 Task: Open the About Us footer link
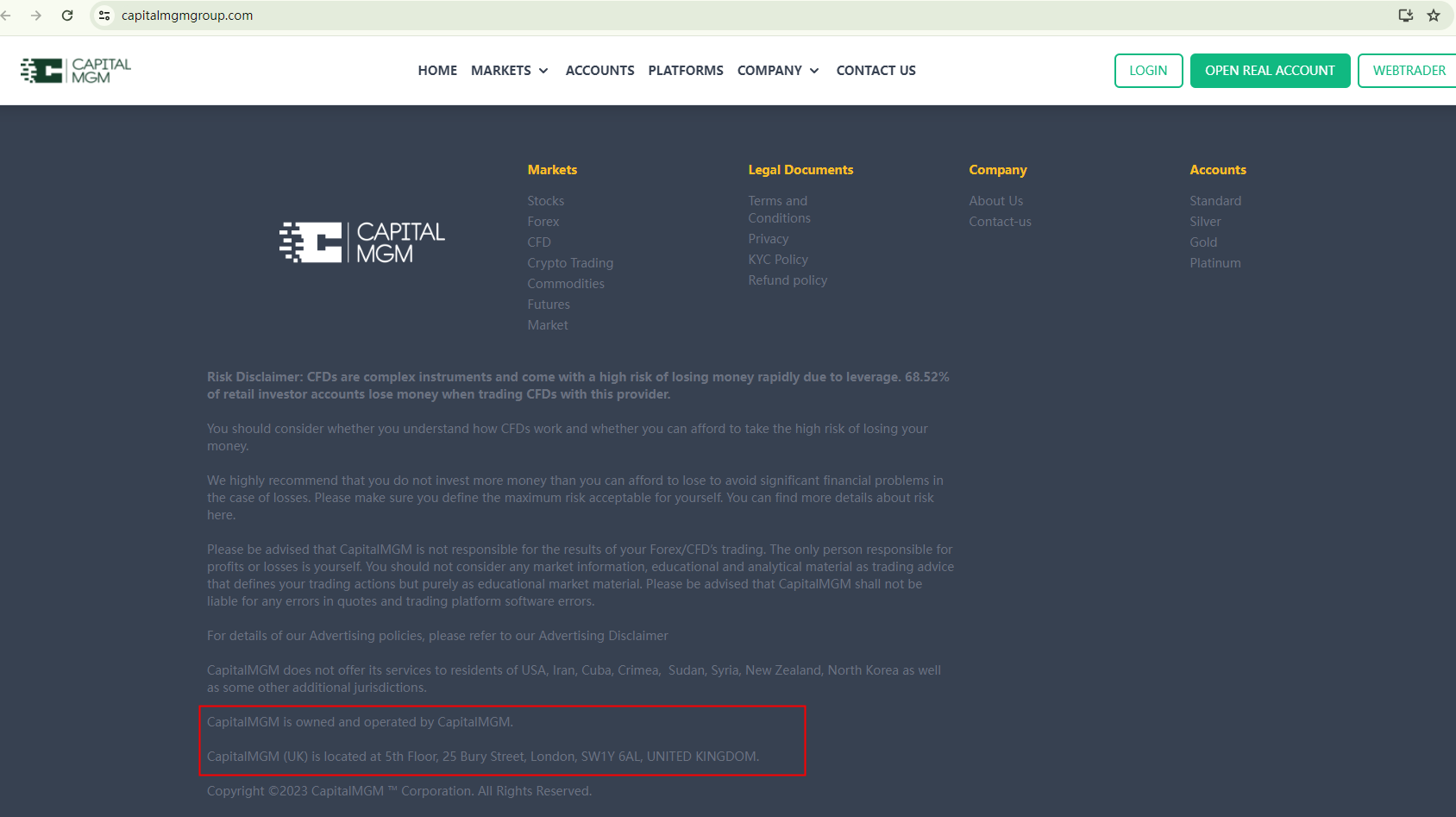click(x=996, y=201)
